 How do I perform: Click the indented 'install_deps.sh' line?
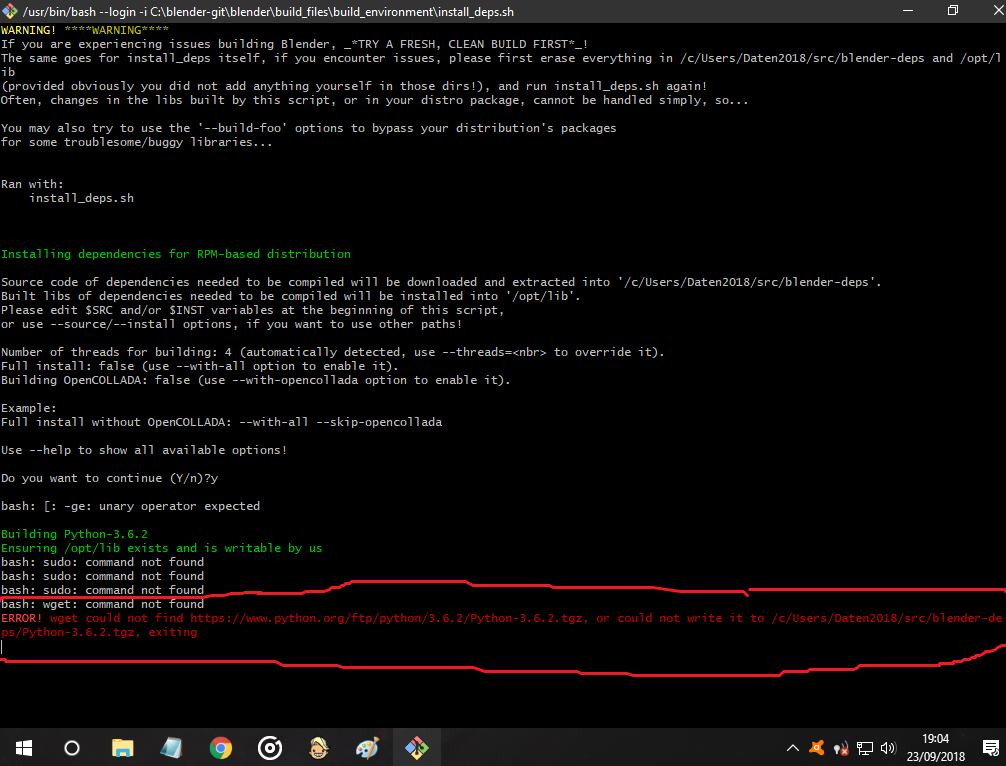pos(81,198)
